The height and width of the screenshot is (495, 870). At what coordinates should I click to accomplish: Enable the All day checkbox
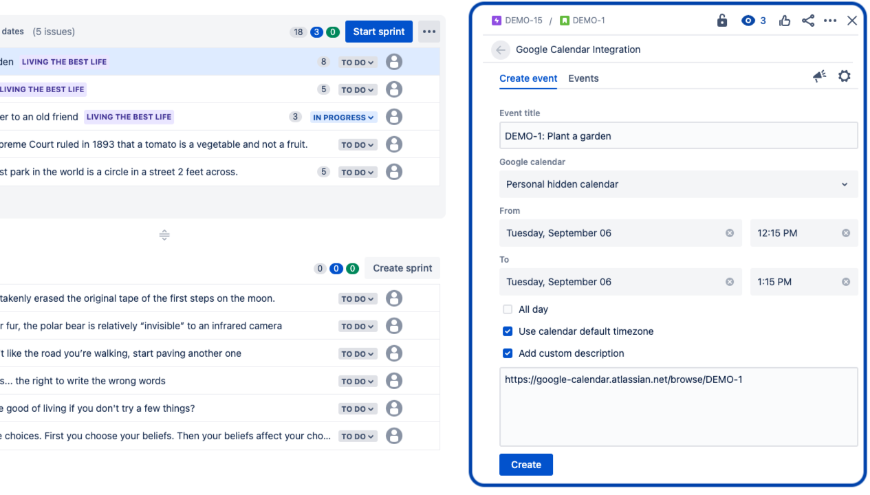pos(508,310)
